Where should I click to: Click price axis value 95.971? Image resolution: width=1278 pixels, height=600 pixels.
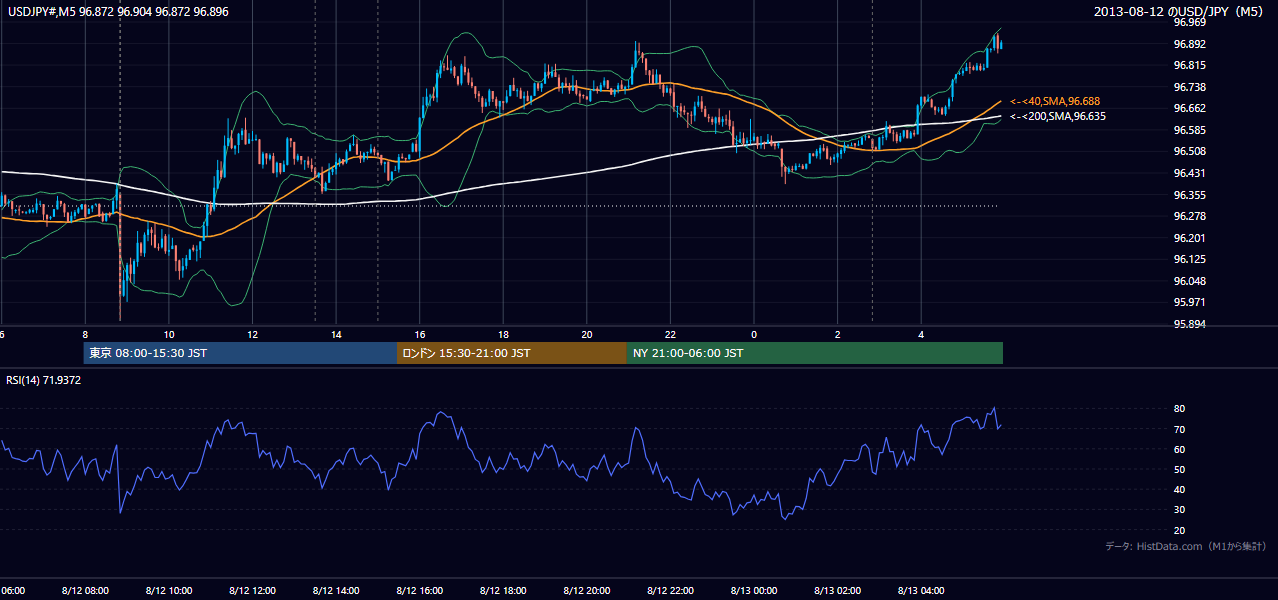[1191, 302]
